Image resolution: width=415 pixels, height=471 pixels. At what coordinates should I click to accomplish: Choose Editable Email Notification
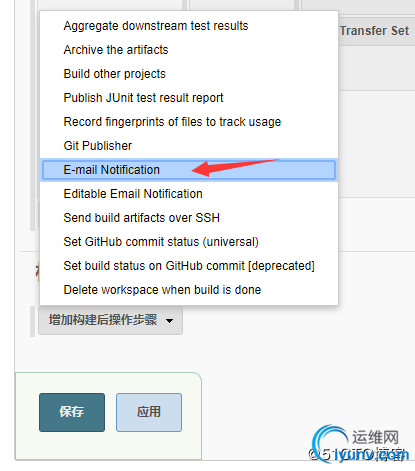pyautogui.click(x=189, y=194)
